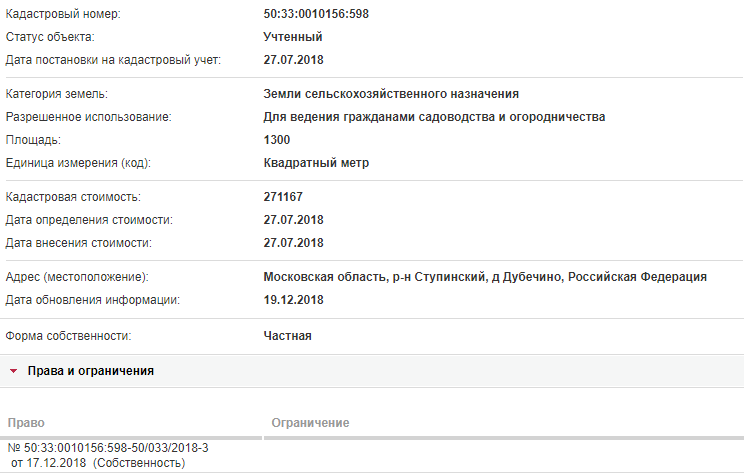Click the Дата постановки на кадастровый учет label
Viewport: 744px width, 473px height.
tap(113, 60)
